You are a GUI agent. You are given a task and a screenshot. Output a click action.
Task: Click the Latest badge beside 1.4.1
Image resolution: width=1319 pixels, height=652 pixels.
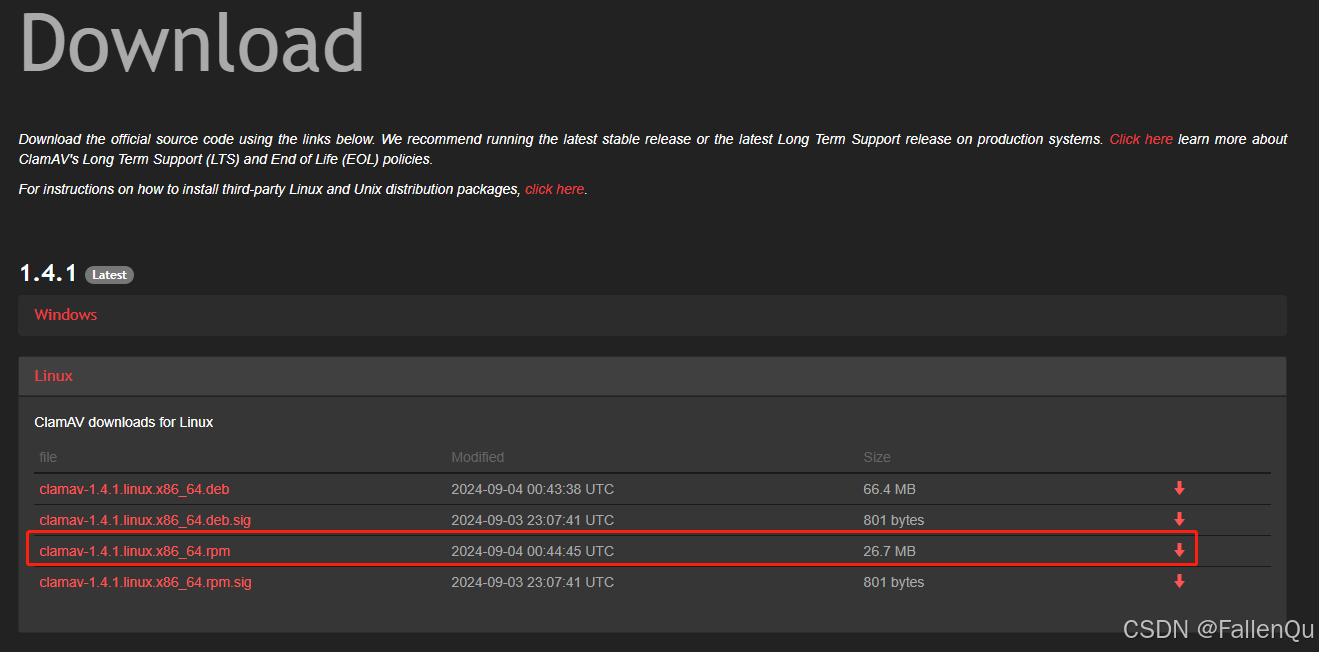click(109, 275)
